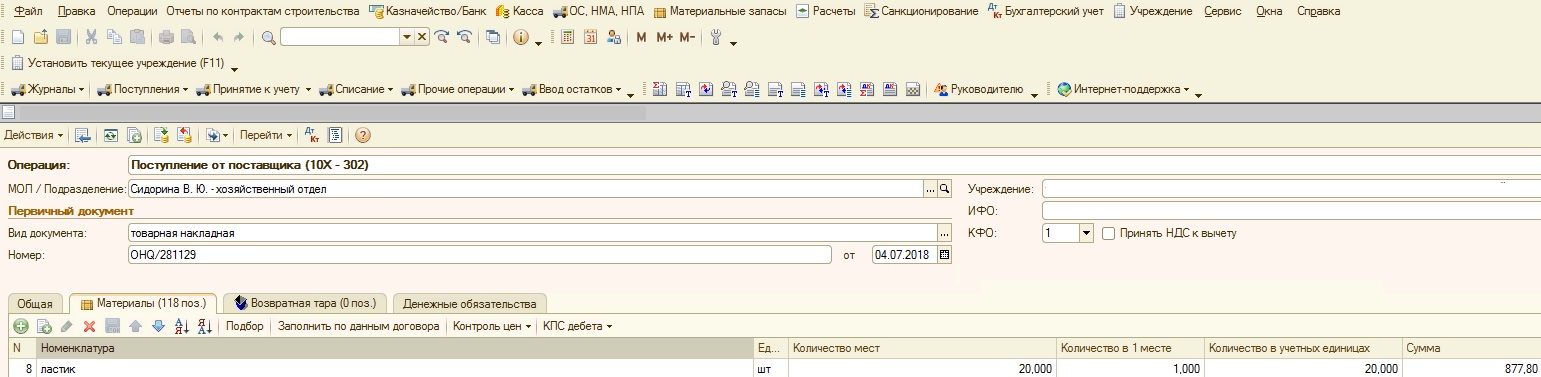
Task: Click the Номер field containing OHQ/281129
Action: click(x=480, y=255)
